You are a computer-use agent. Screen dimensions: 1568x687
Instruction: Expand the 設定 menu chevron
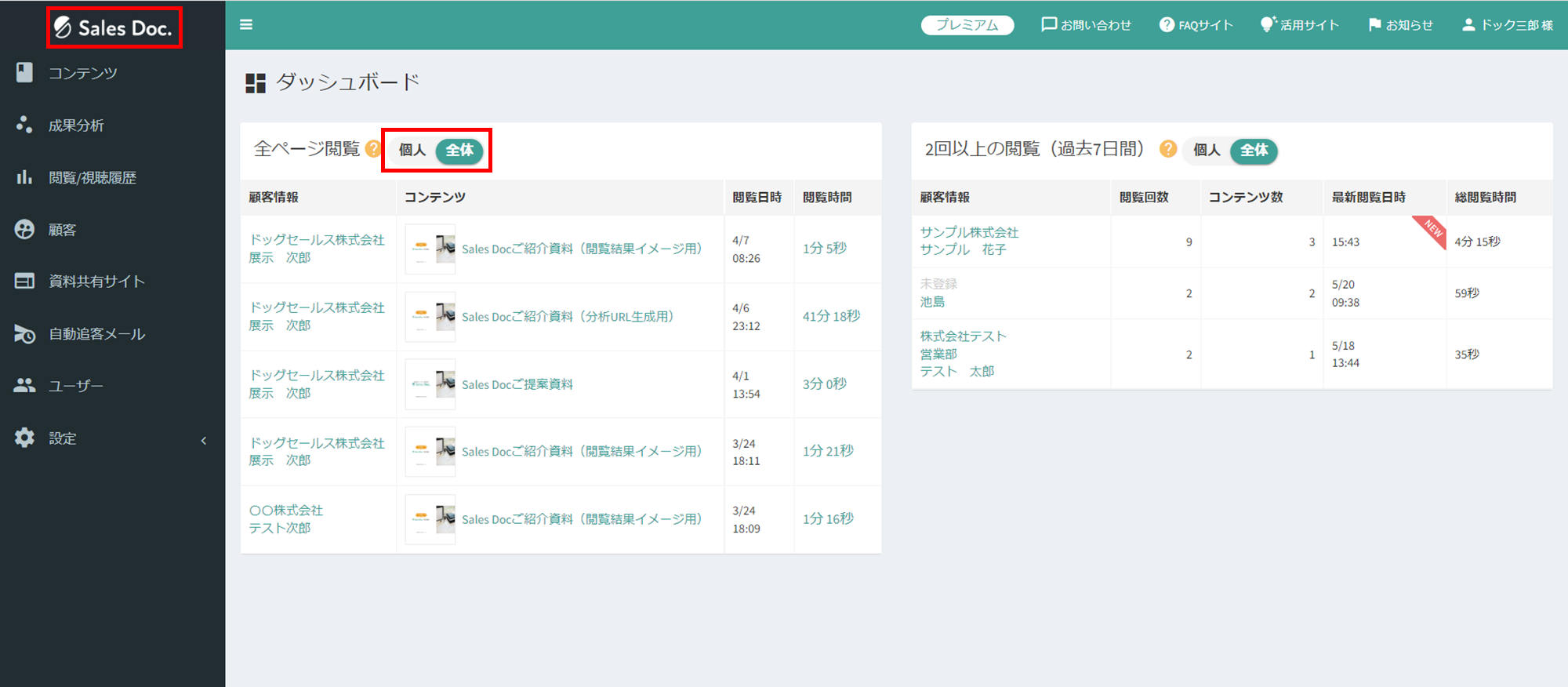[x=204, y=440]
